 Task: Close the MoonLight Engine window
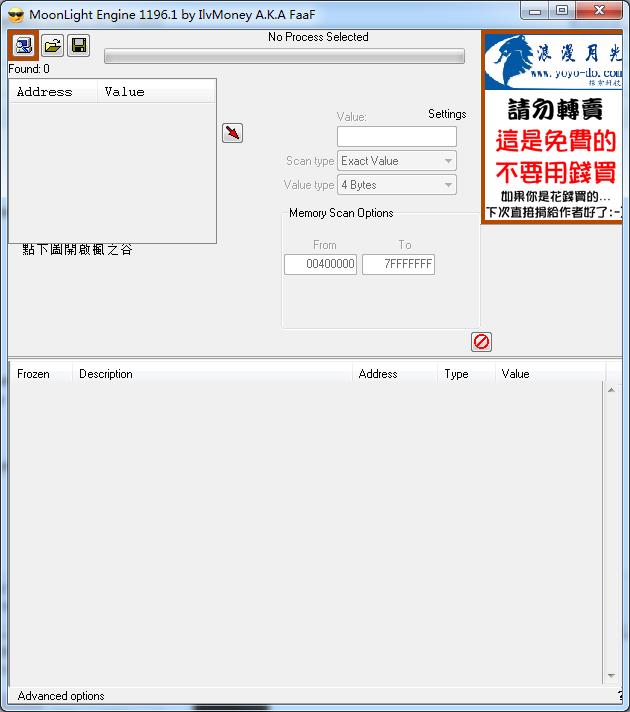(599, 11)
